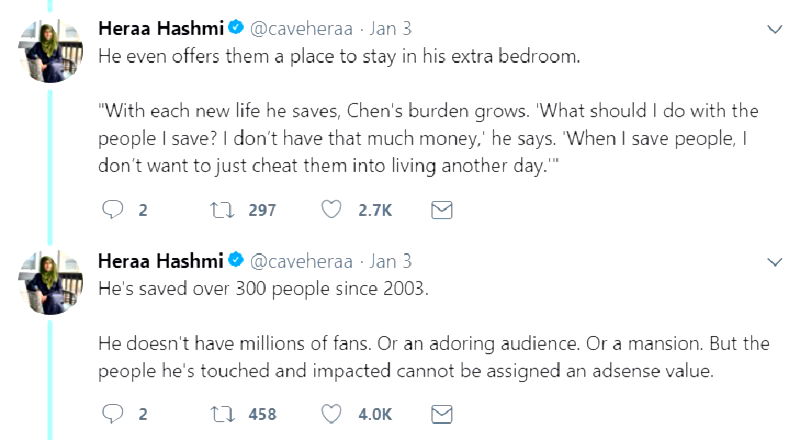Open Heraa Hashmi's name link on second tweet

161,261
